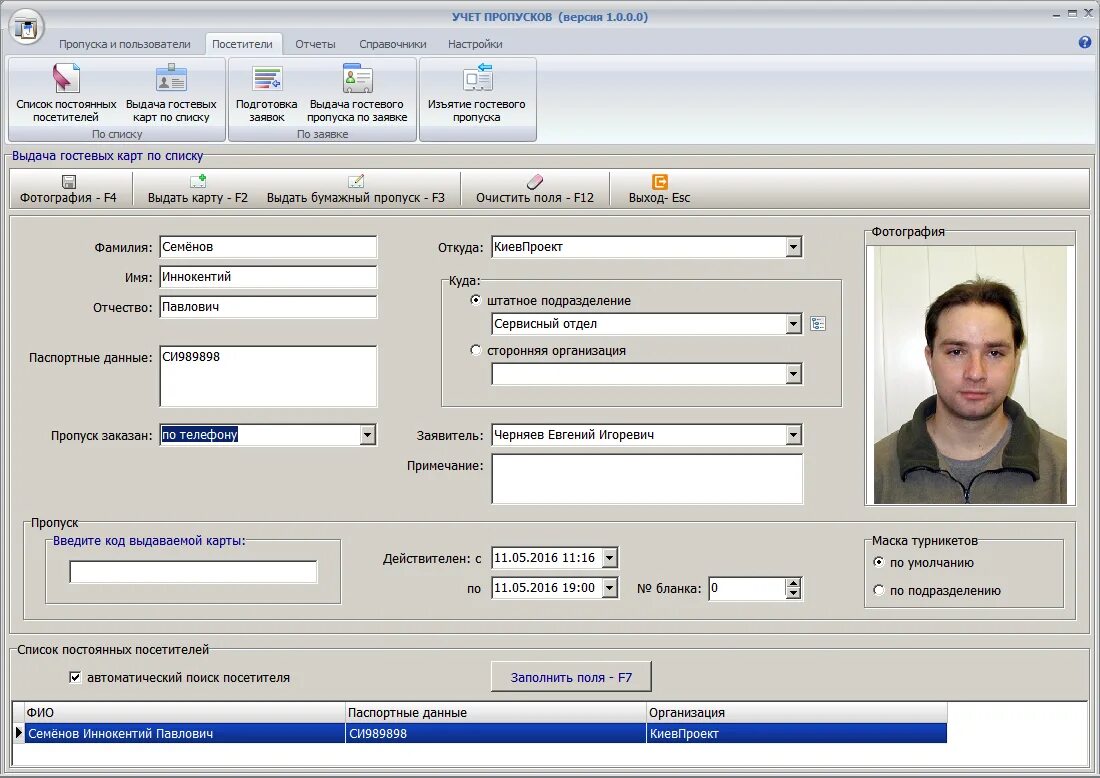Click table cell КиевПроект

[x=796, y=733]
